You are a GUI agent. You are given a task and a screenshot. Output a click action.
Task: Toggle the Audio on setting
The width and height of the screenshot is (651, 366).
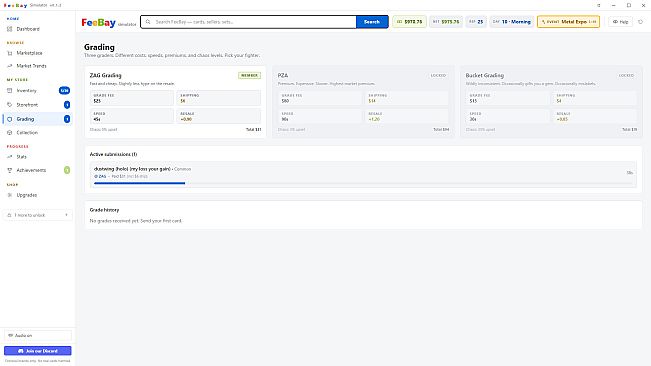click(38, 335)
